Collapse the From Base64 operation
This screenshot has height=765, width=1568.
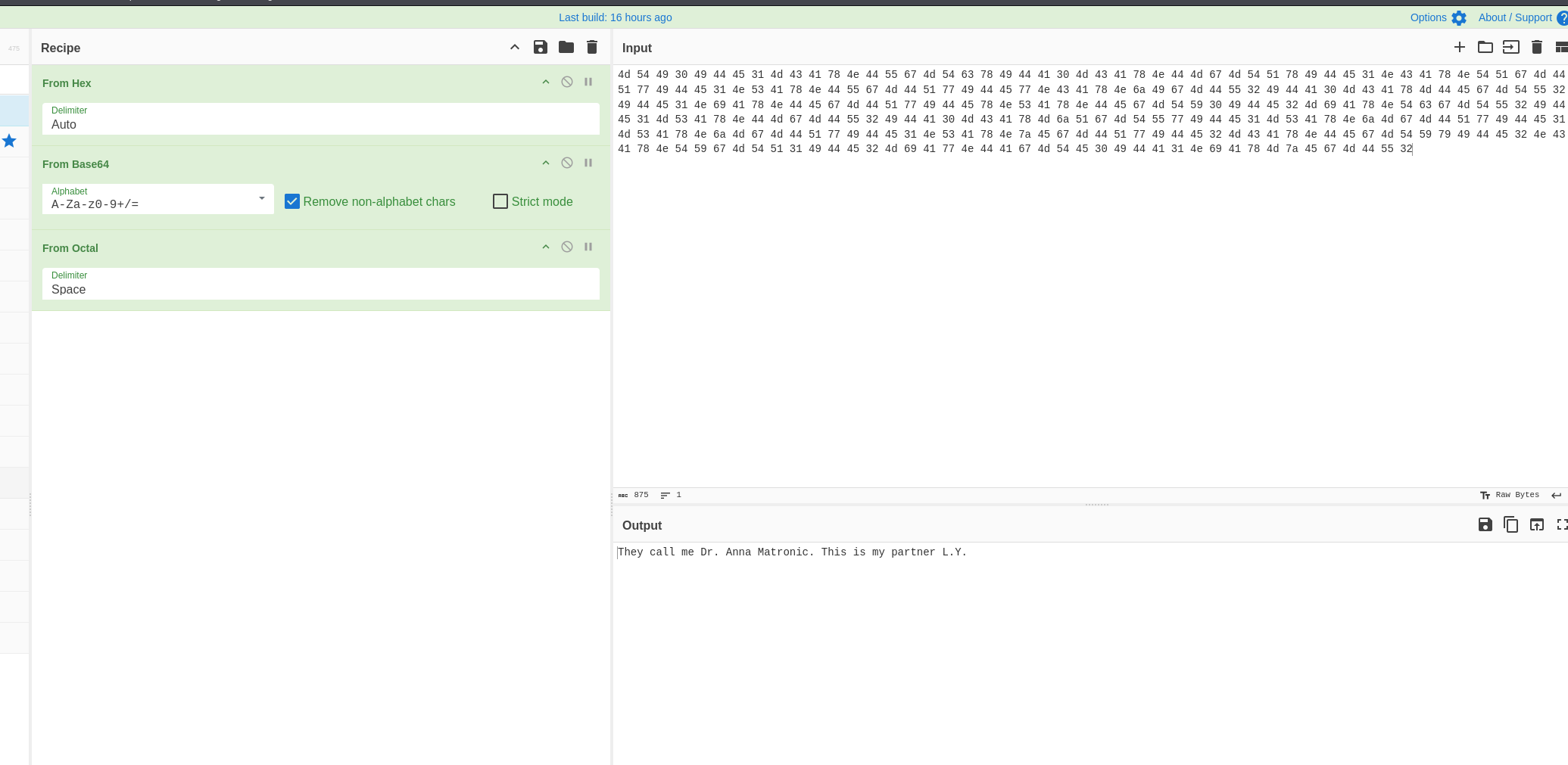click(546, 163)
